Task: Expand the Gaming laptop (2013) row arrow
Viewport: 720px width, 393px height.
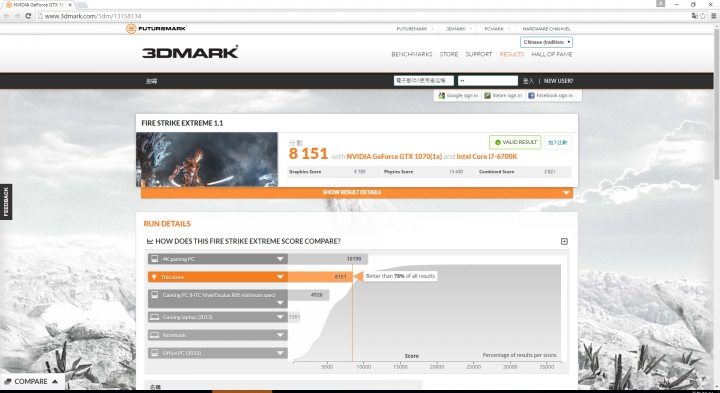Action: 280,317
